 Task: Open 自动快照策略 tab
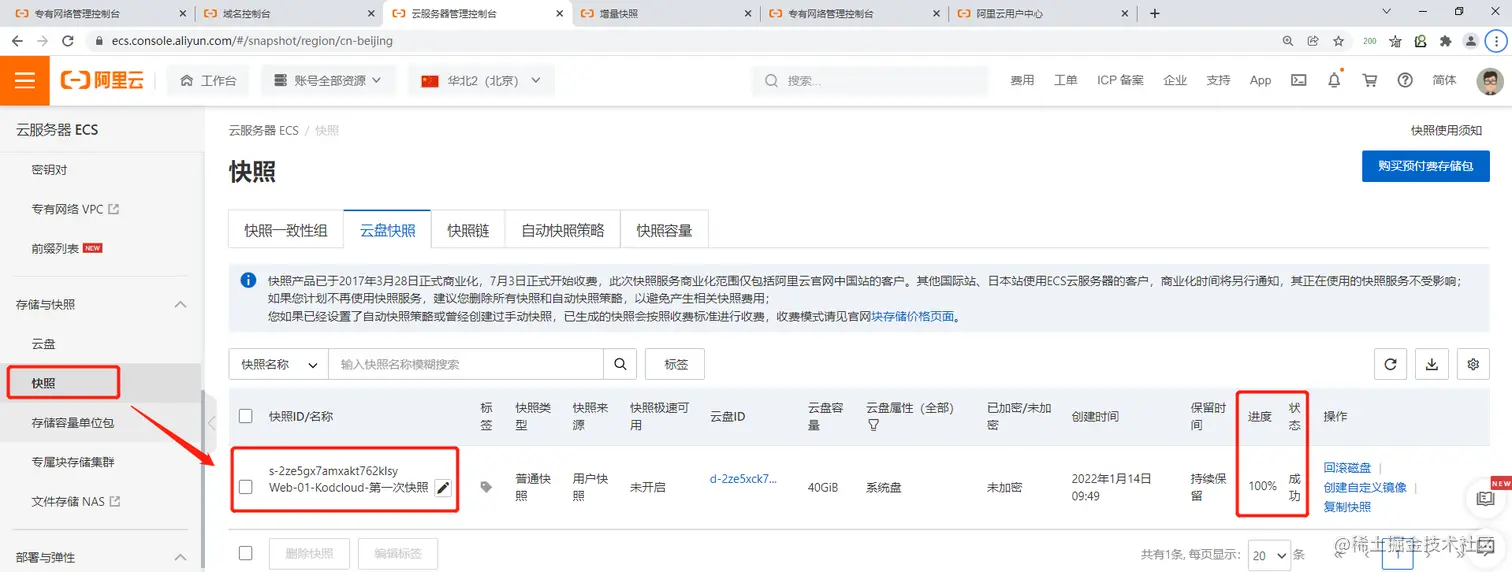coord(563,230)
